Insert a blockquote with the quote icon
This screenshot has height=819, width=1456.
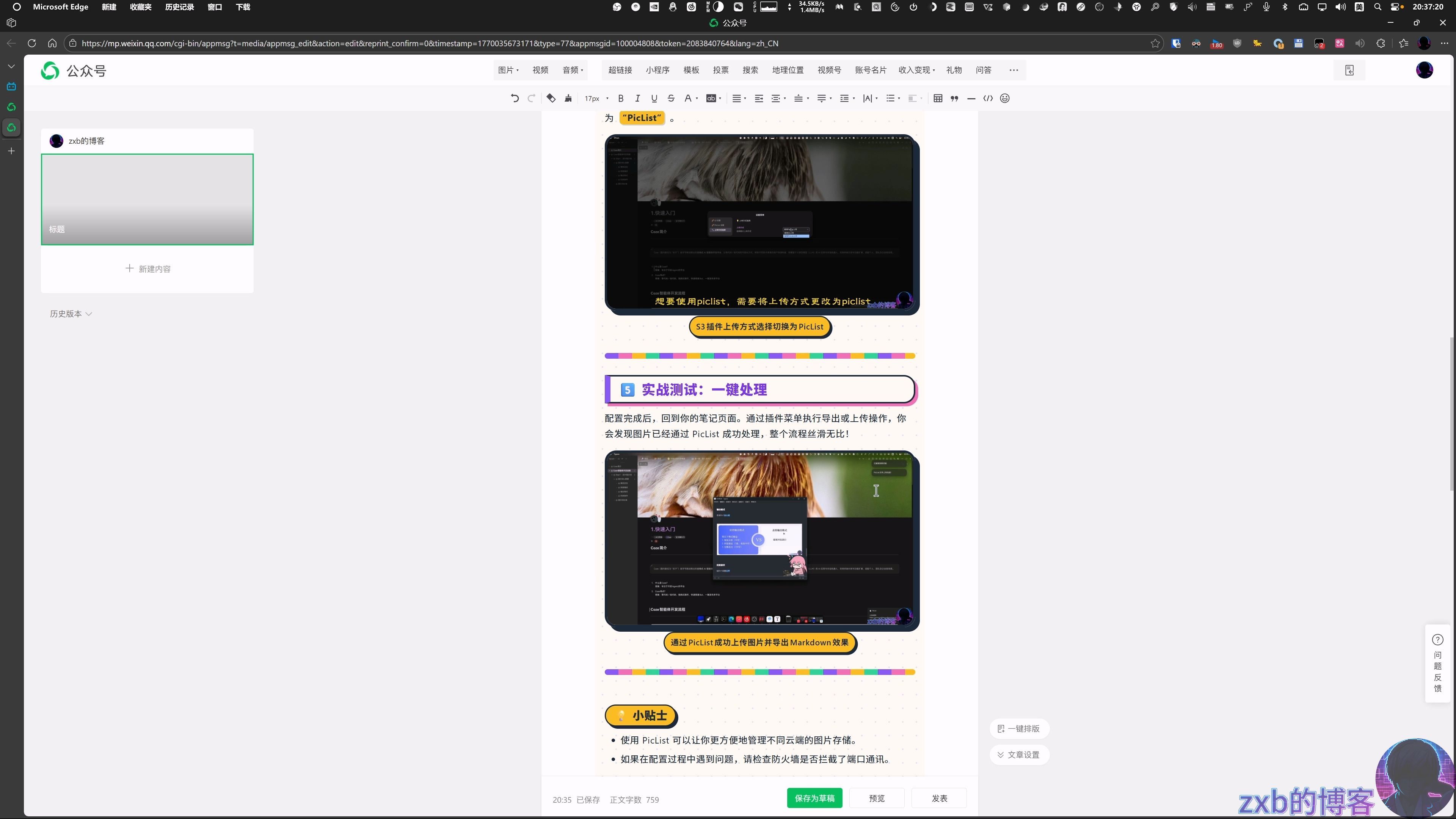pos(955,98)
